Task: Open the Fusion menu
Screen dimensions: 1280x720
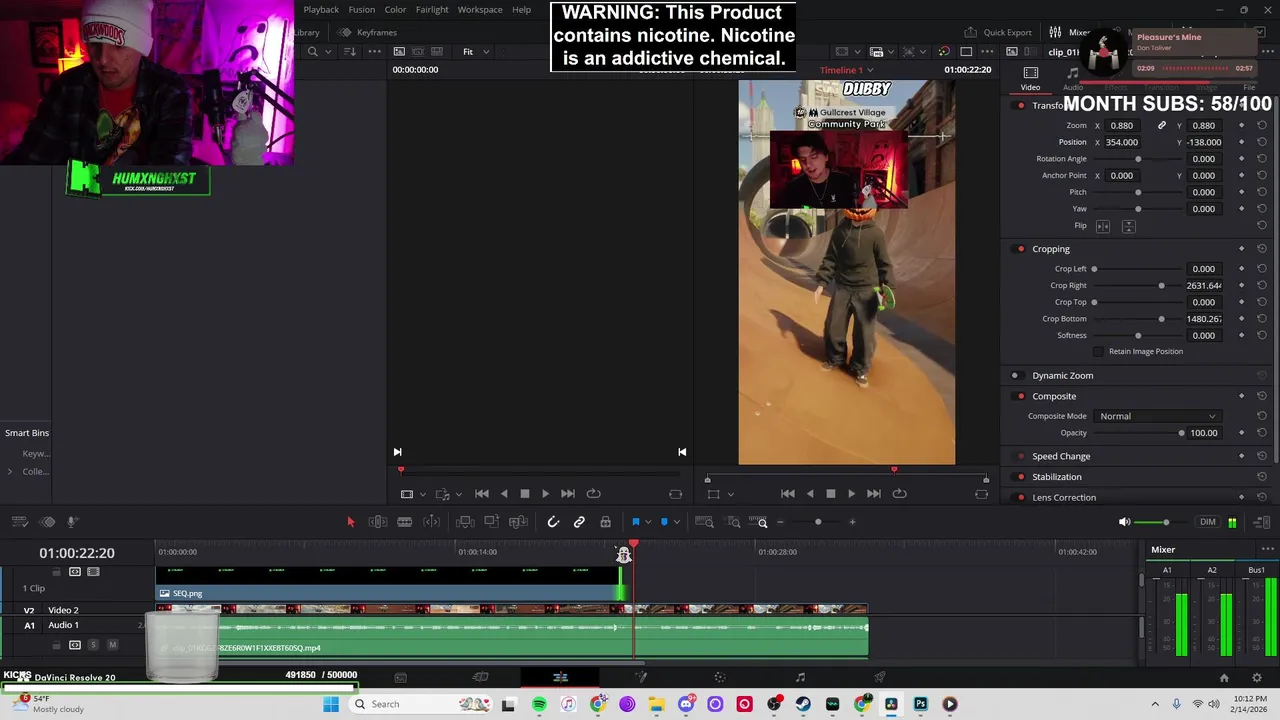Action: 362,10
